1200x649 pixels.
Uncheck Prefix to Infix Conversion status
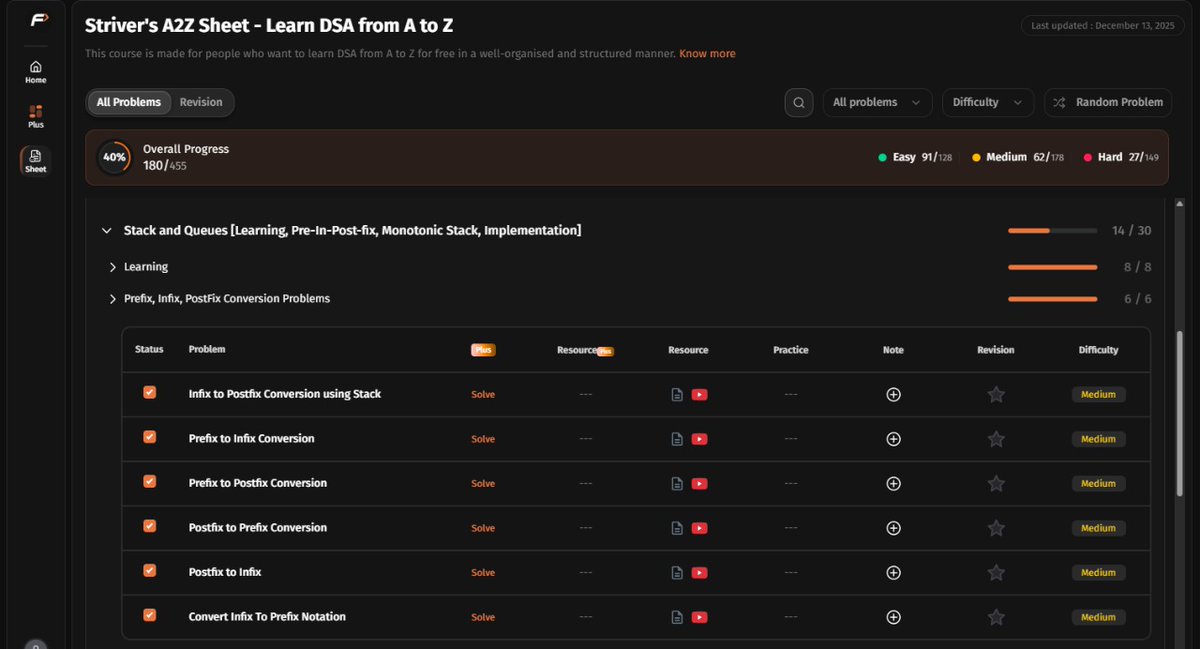pyautogui.click(x=150, y=437)
